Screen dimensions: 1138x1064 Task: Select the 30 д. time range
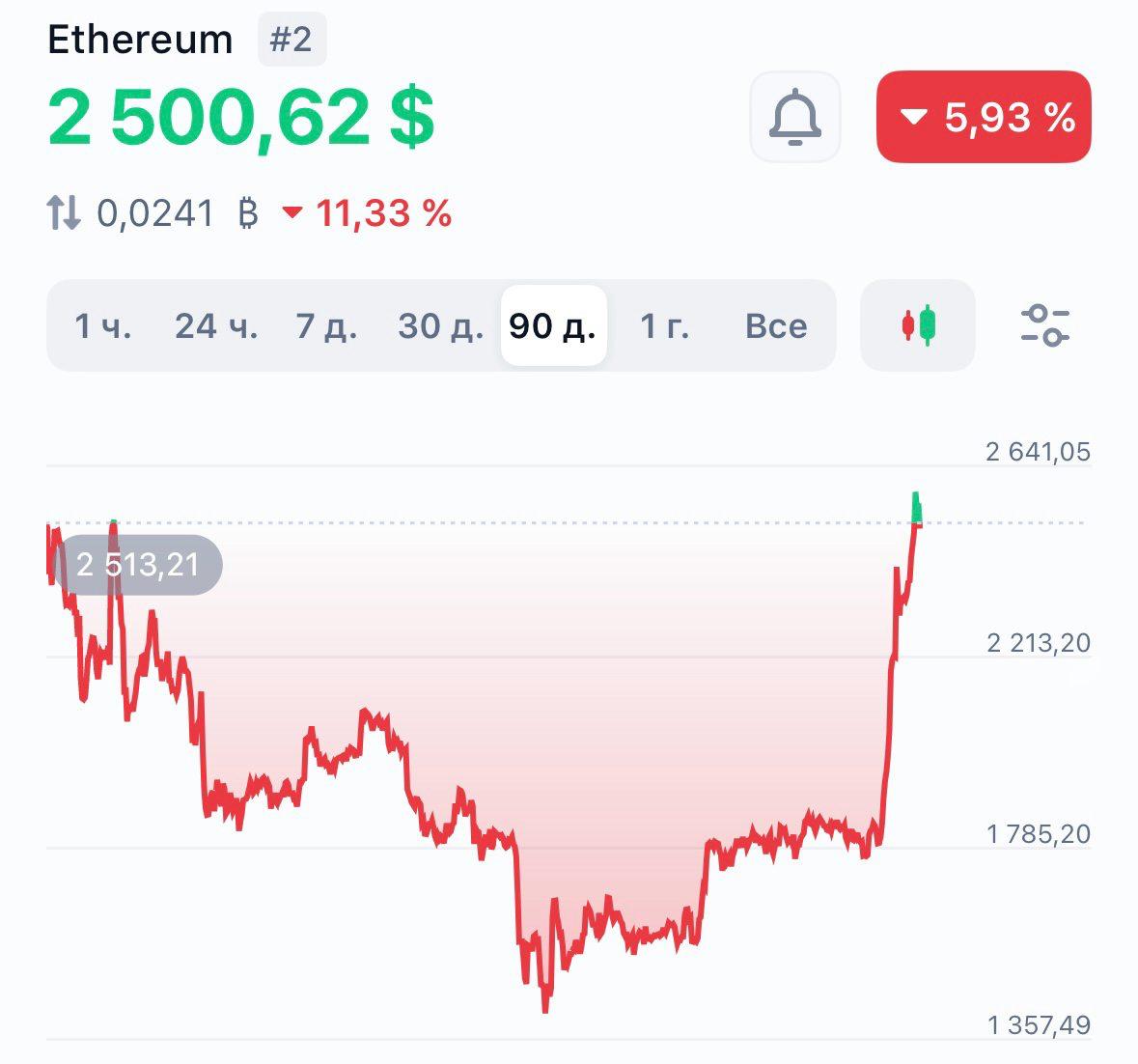click(x=440, y=326)
